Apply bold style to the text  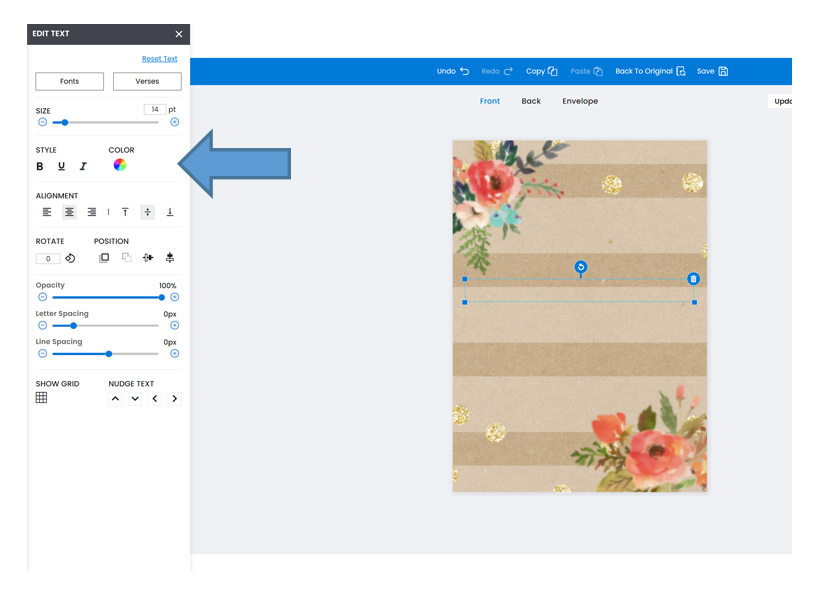[x=38, y=167]
